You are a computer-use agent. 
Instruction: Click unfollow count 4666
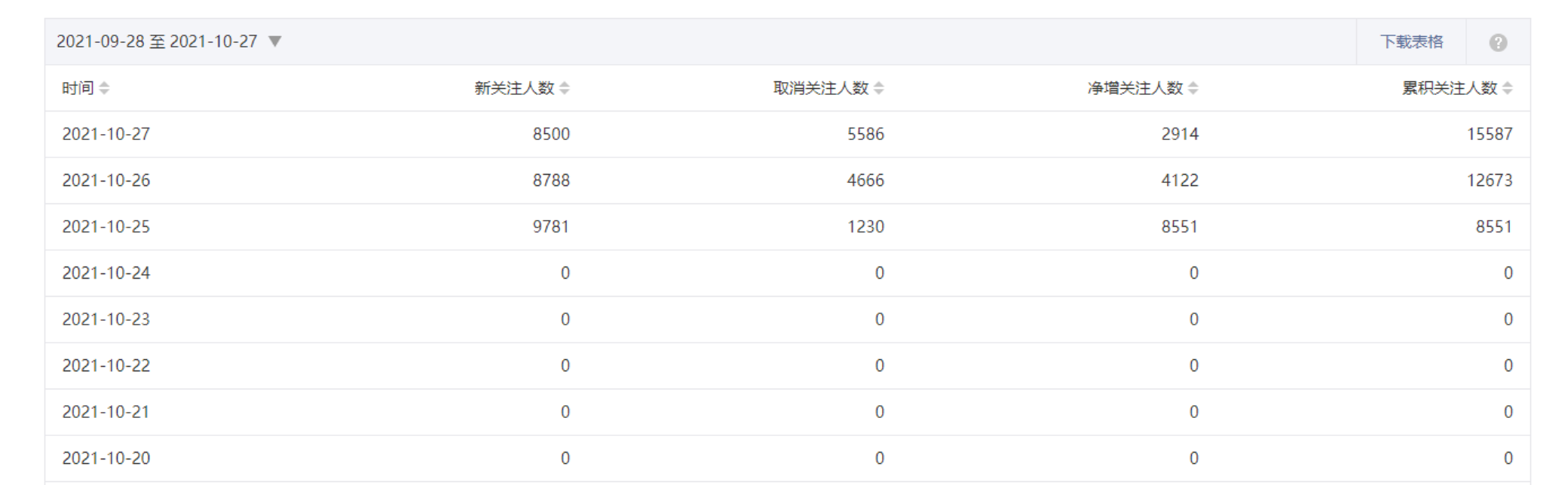coord(865,181)
